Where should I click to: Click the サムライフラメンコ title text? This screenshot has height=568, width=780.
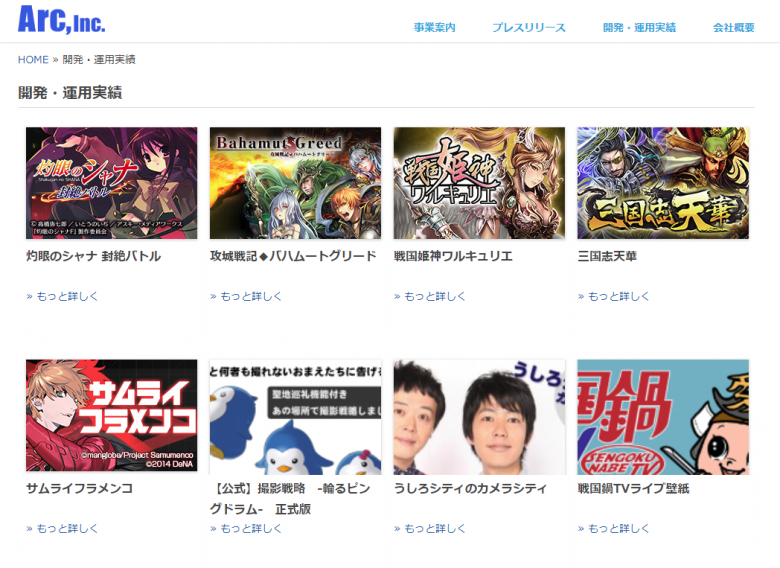(80, 488)
